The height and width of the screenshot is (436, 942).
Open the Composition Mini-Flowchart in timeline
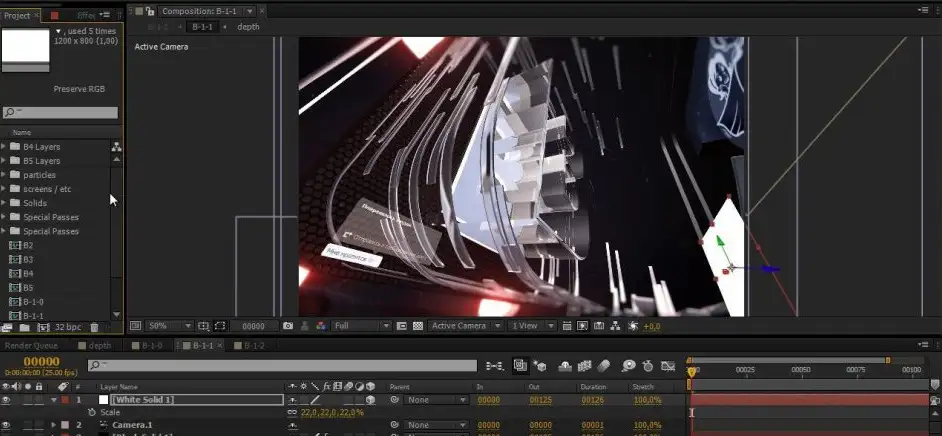[495, 365]
